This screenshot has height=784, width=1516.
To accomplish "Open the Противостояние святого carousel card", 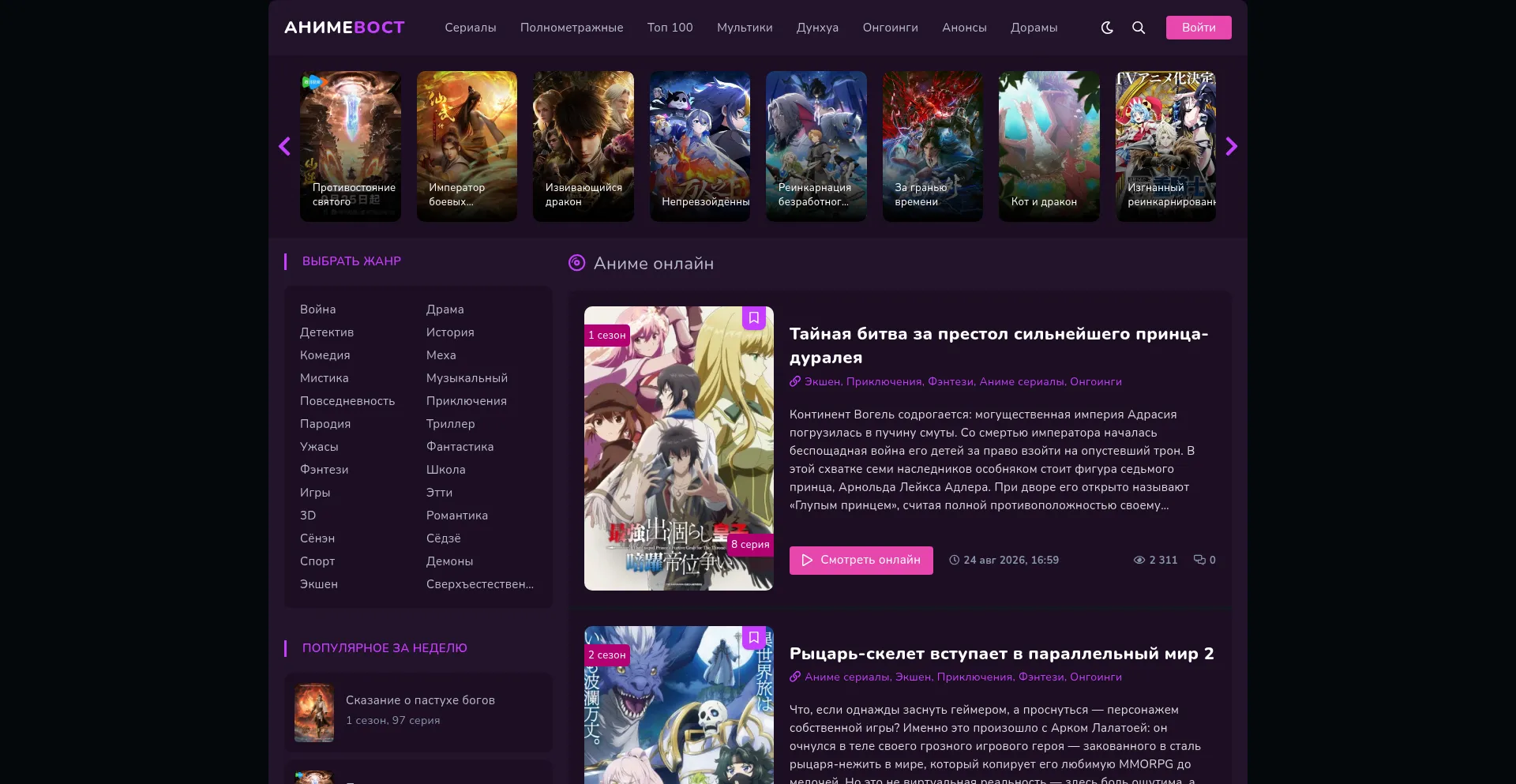I will tap(351, 146).
